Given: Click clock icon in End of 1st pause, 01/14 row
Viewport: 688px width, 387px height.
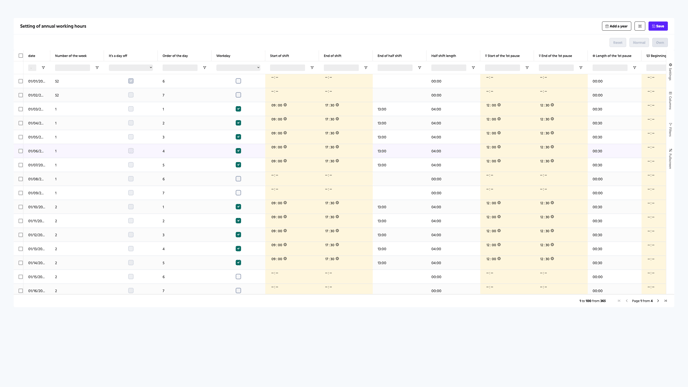Looking at the screenshot, I should pos(552,259).
